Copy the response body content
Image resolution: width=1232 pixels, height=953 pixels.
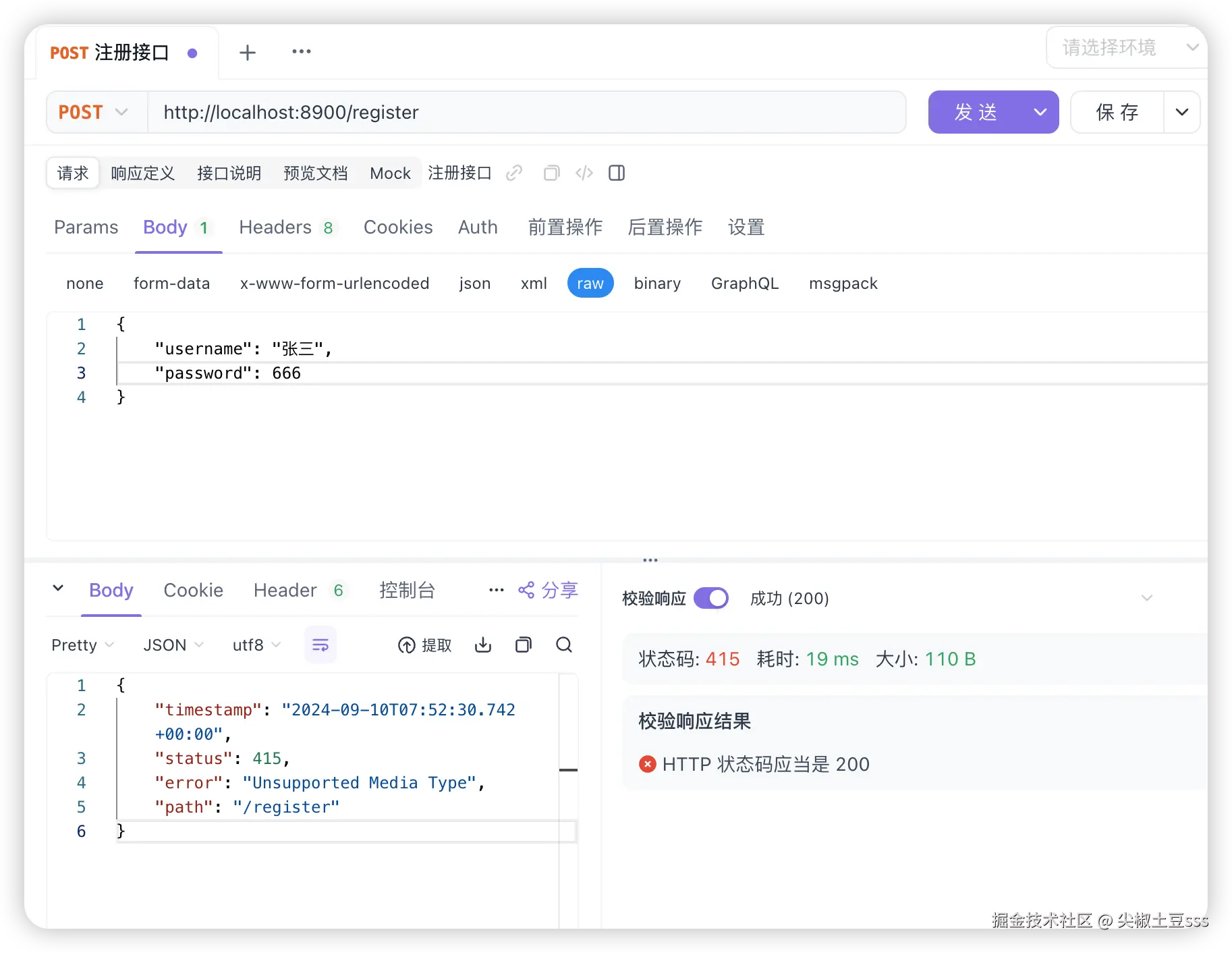(x=524, y=645)
